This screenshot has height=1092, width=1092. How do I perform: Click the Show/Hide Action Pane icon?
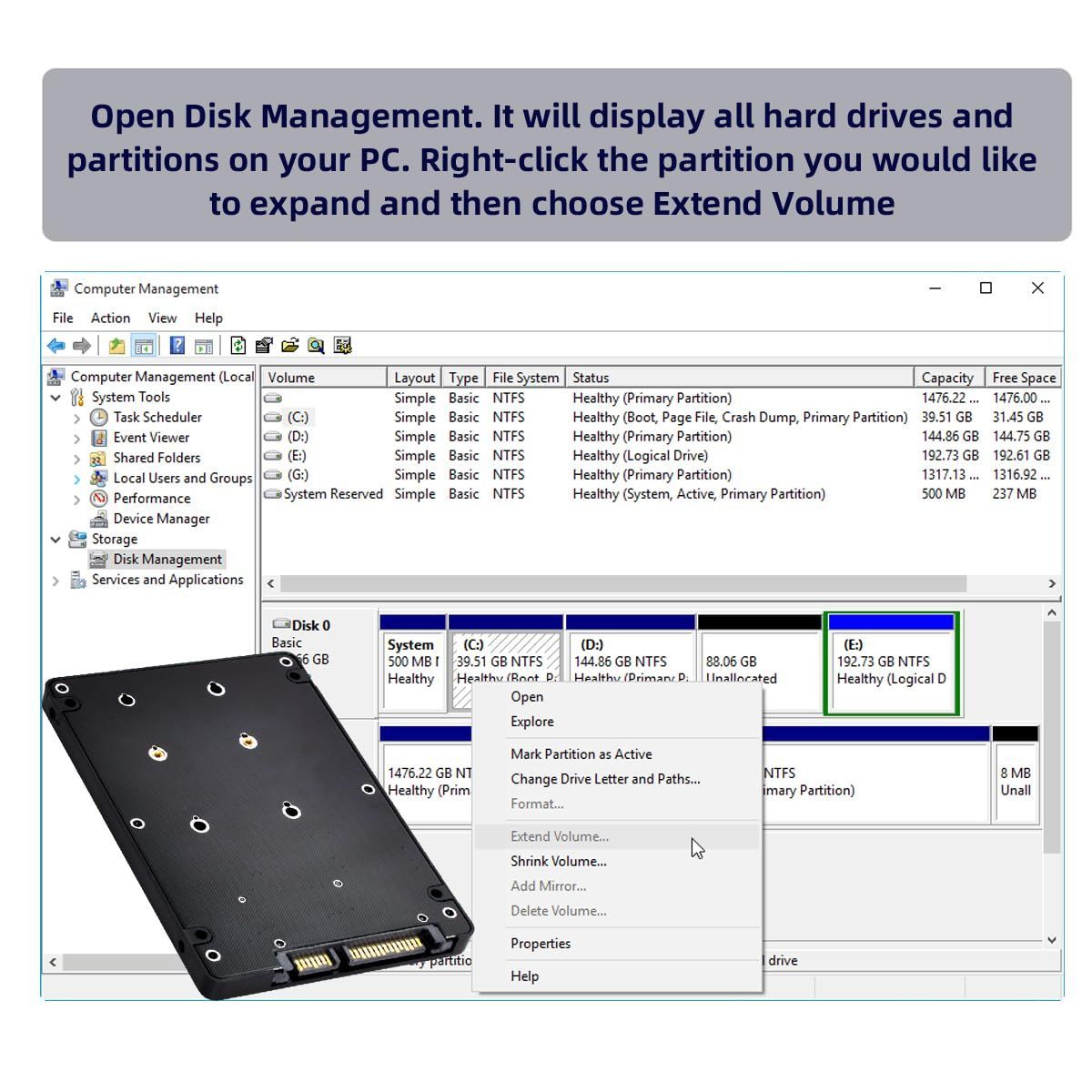(204, 346)
